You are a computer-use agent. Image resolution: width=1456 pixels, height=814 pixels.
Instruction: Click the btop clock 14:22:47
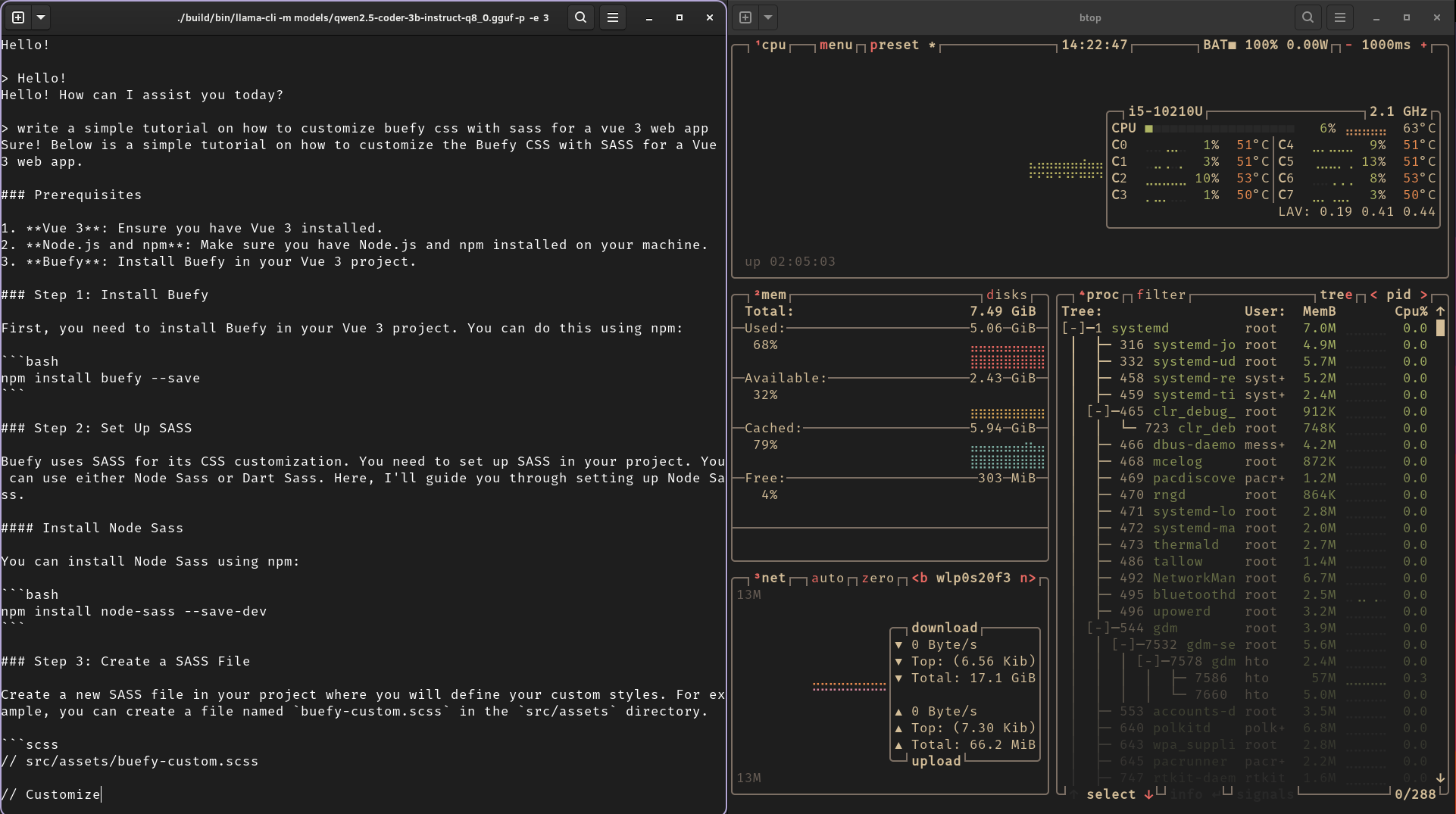(x=1094, y=45)
